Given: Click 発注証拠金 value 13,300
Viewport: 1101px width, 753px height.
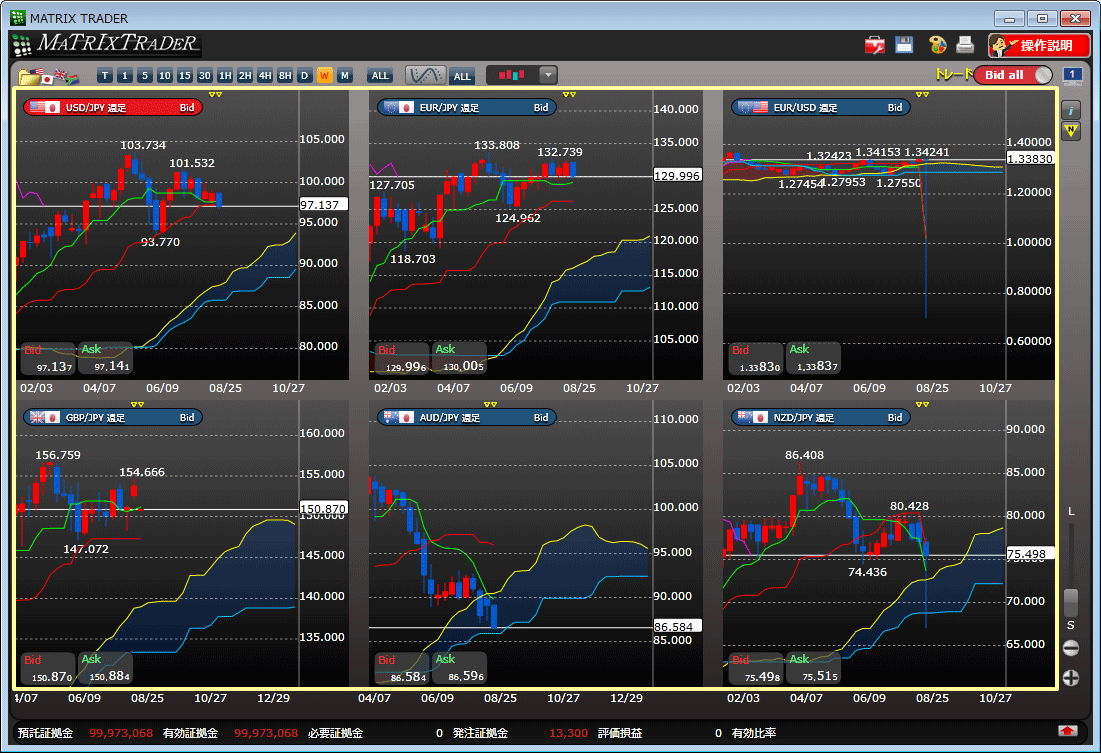Looking at the screenshot, I should [x=568, y=733].
